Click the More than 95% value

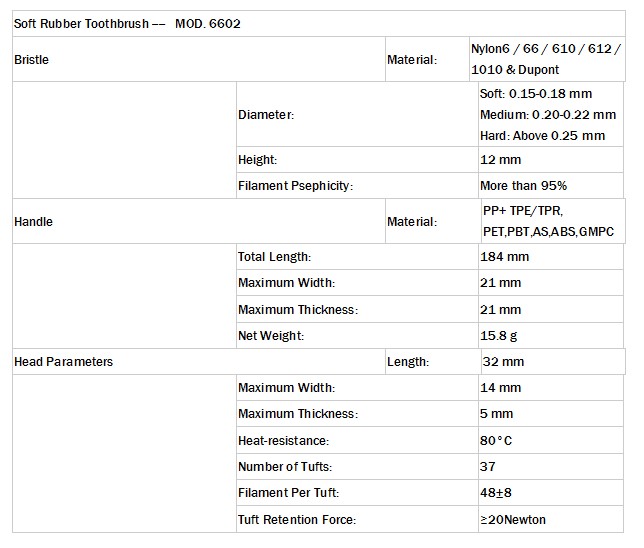tap(524, 186)
